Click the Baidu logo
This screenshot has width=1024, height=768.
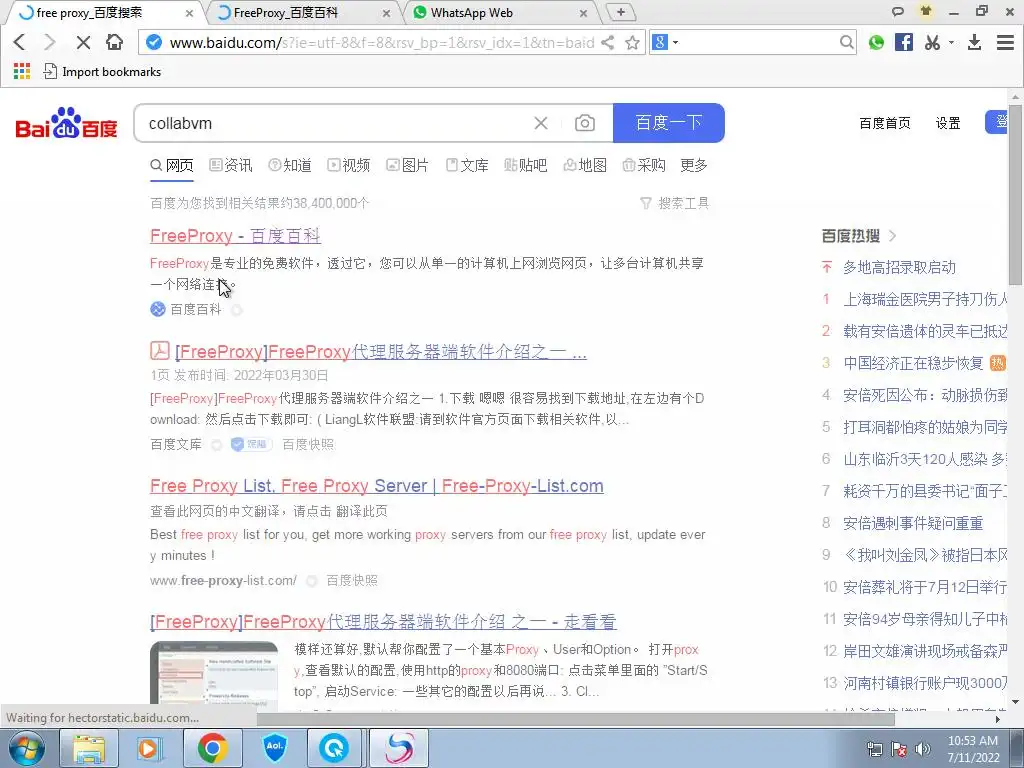(66, 123)
